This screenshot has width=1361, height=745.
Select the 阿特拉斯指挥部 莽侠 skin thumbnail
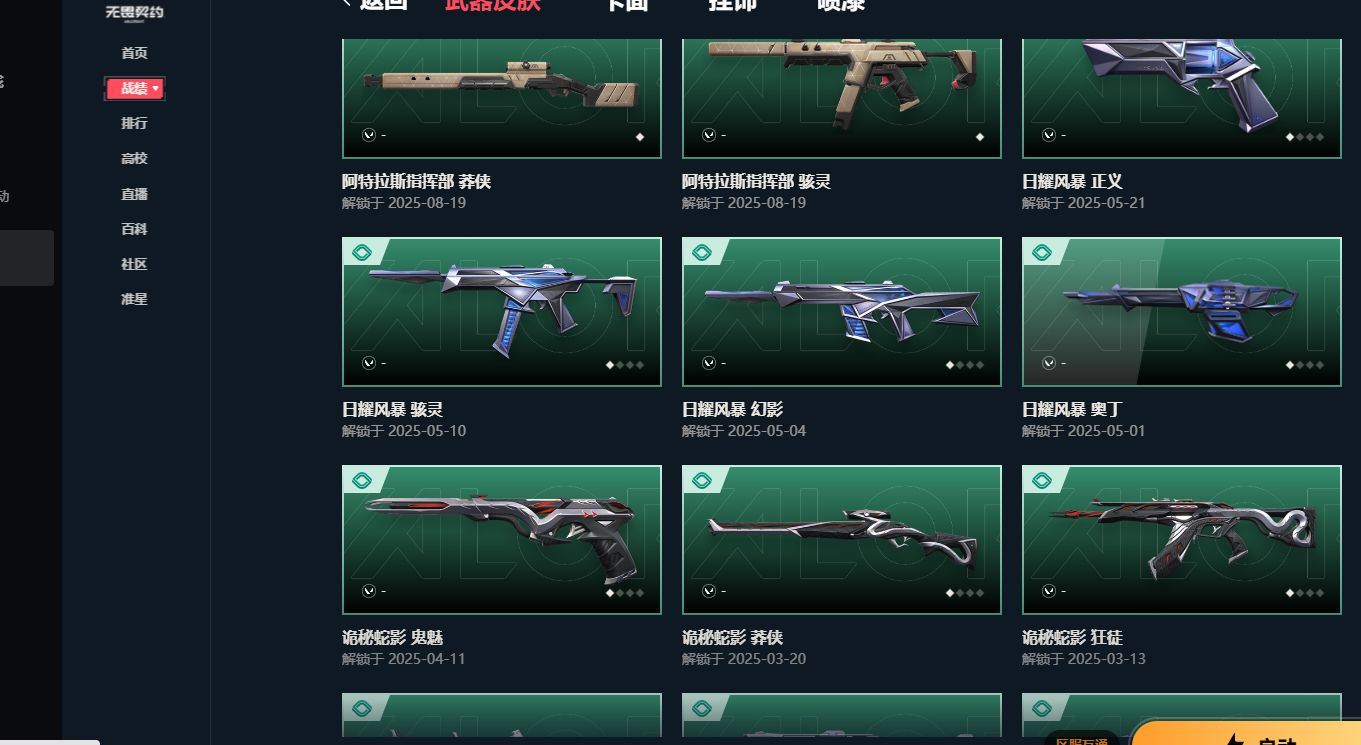click(x=502, y=98)
